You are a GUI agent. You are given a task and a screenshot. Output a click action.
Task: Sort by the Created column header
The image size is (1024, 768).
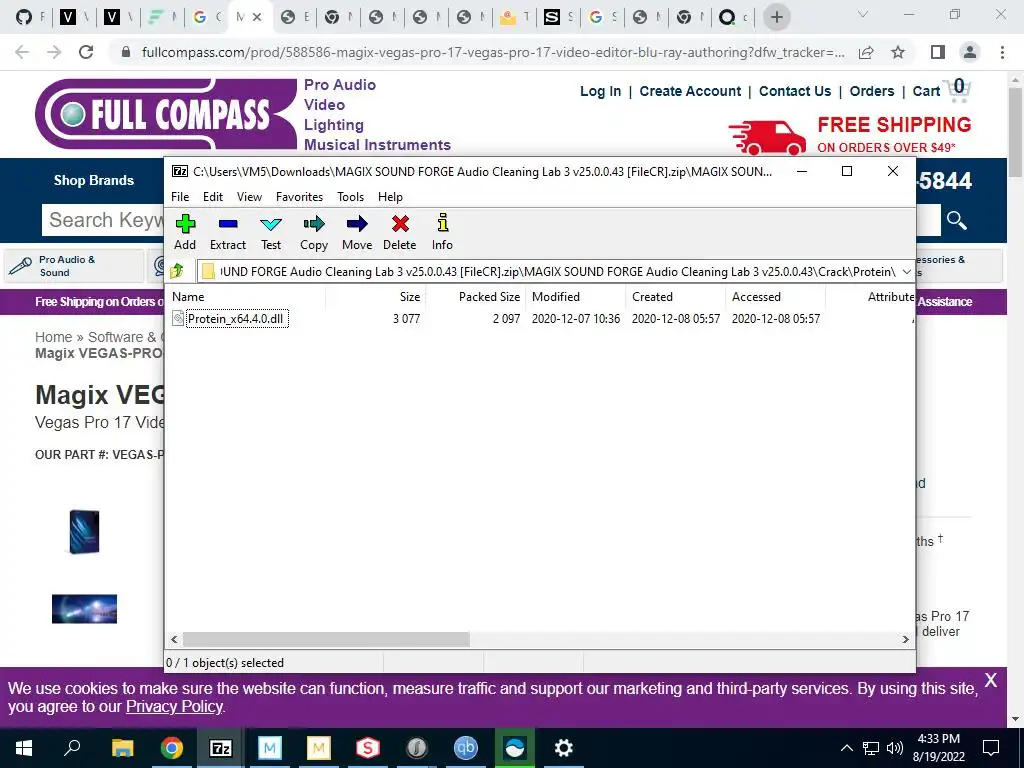[x=675, y=296]
